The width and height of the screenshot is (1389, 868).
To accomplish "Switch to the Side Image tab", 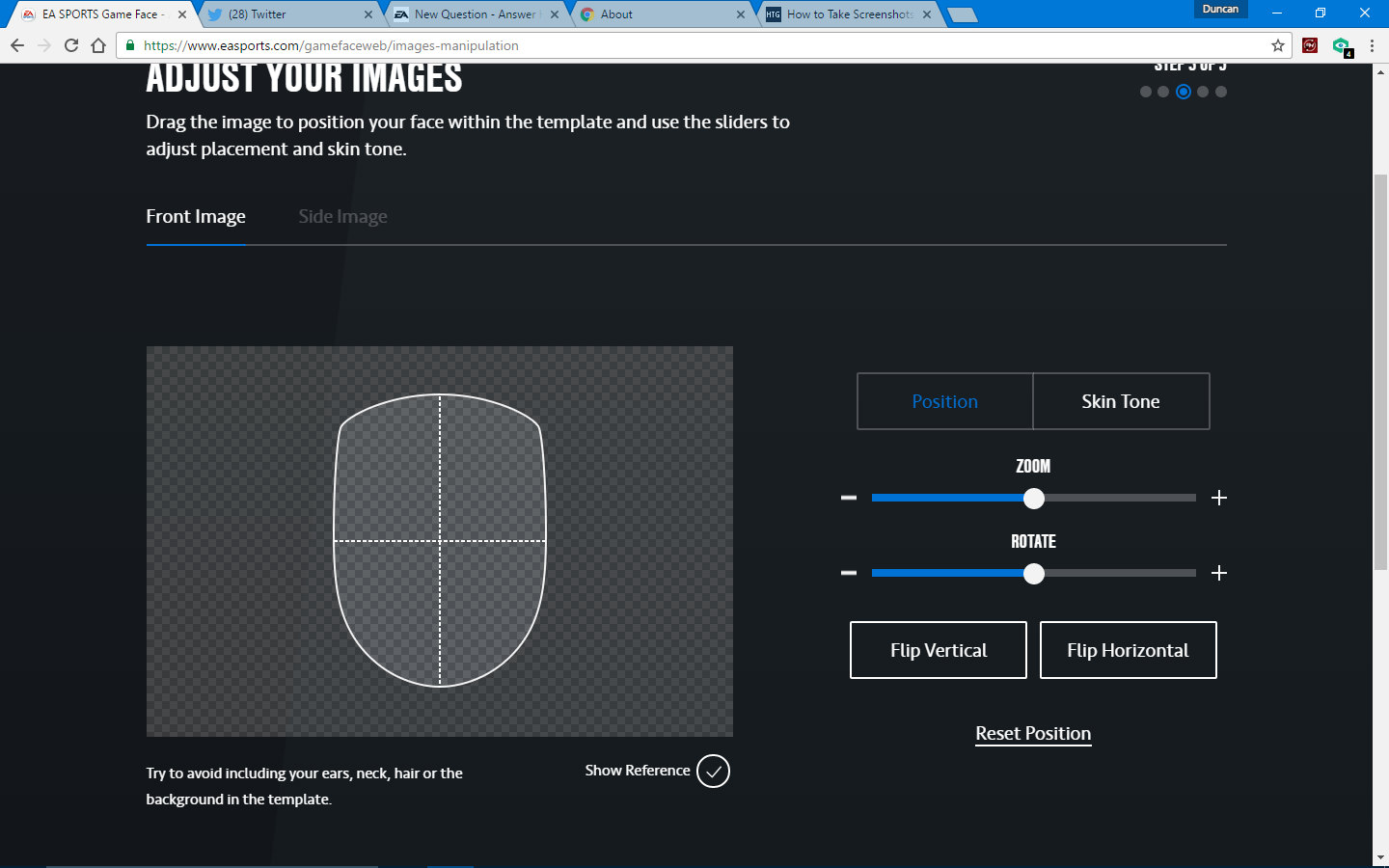I will [x=342, y=217].
